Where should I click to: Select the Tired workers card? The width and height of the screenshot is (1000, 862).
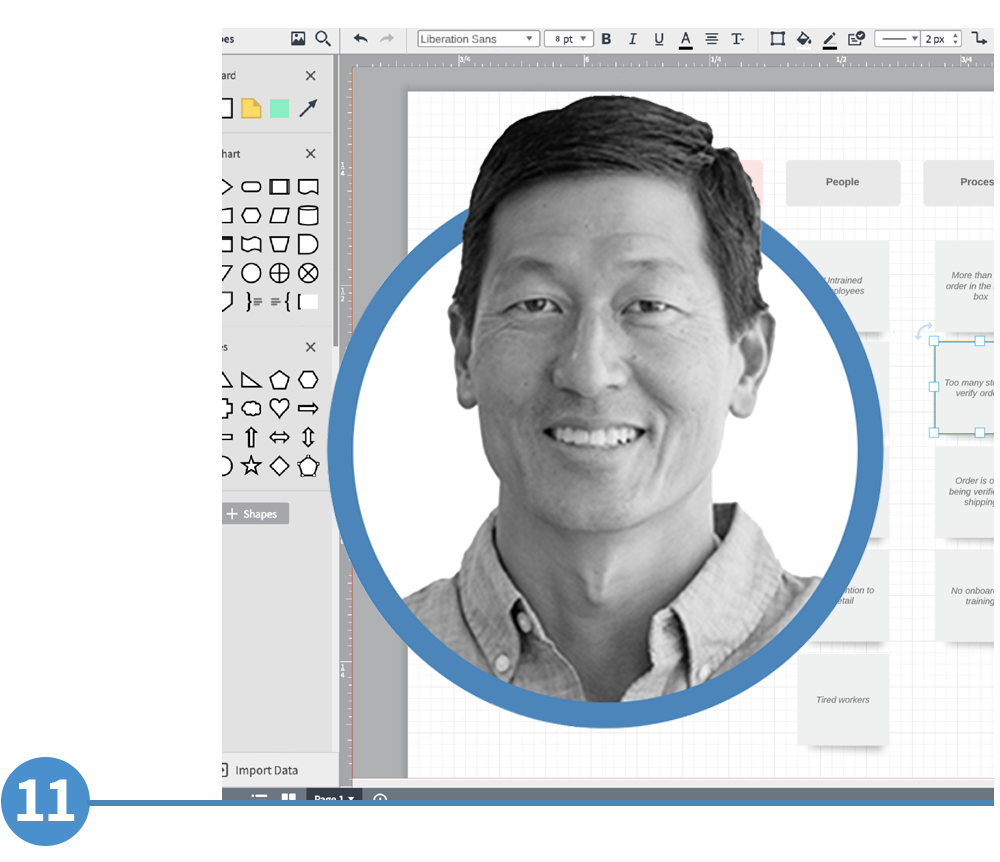click(x=842, y=700)
